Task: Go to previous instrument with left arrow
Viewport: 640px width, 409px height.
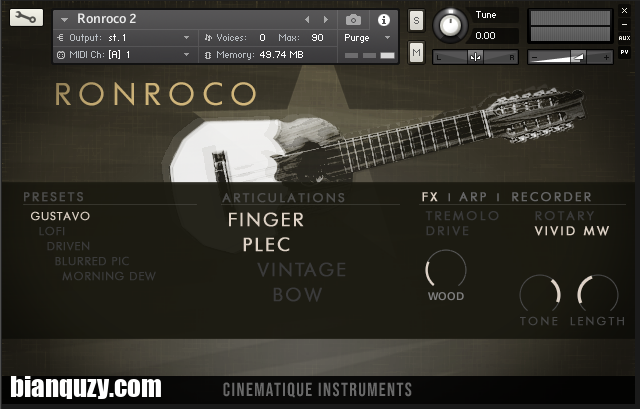Action: pyautogui.click(x=307, y=19)
